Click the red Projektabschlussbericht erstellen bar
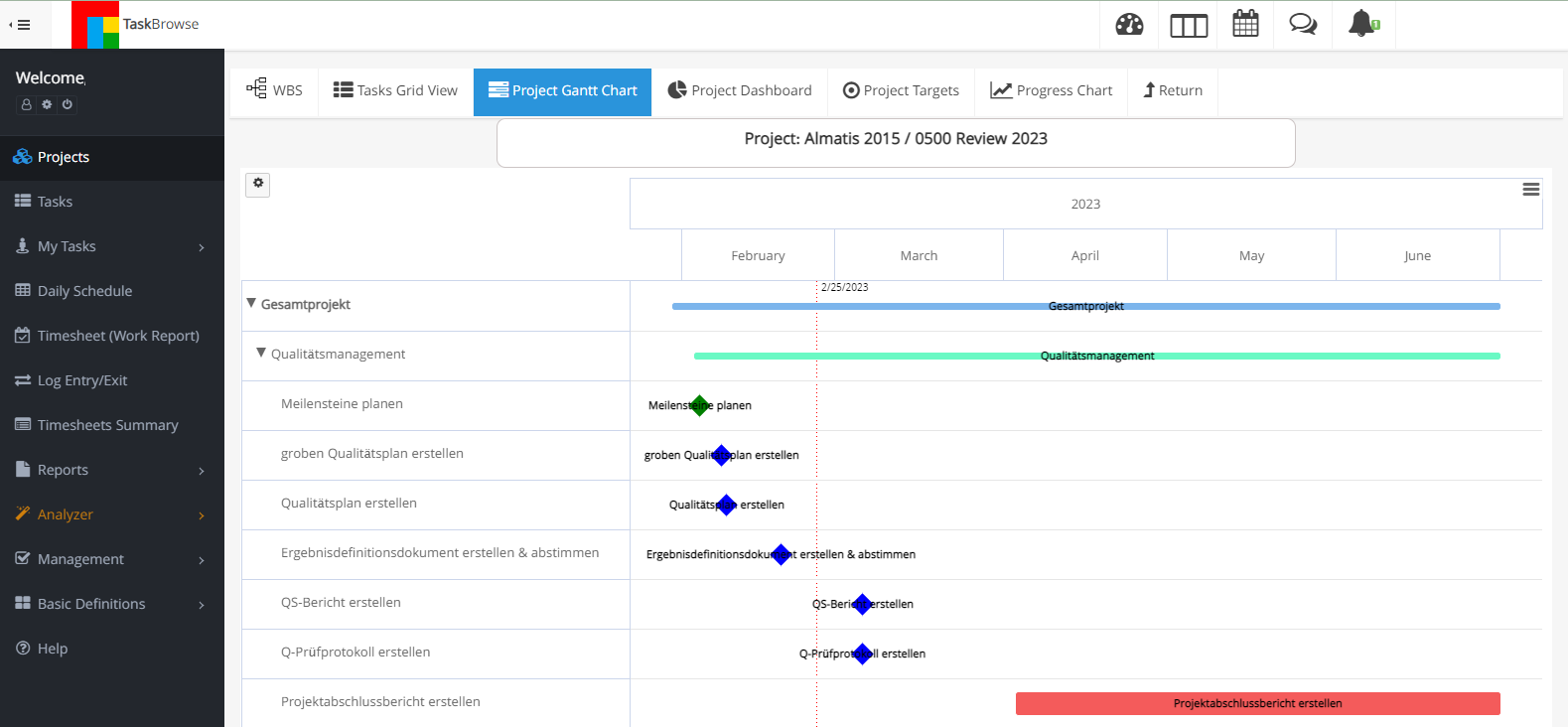1568x727 pixels. click(1257, 703)
